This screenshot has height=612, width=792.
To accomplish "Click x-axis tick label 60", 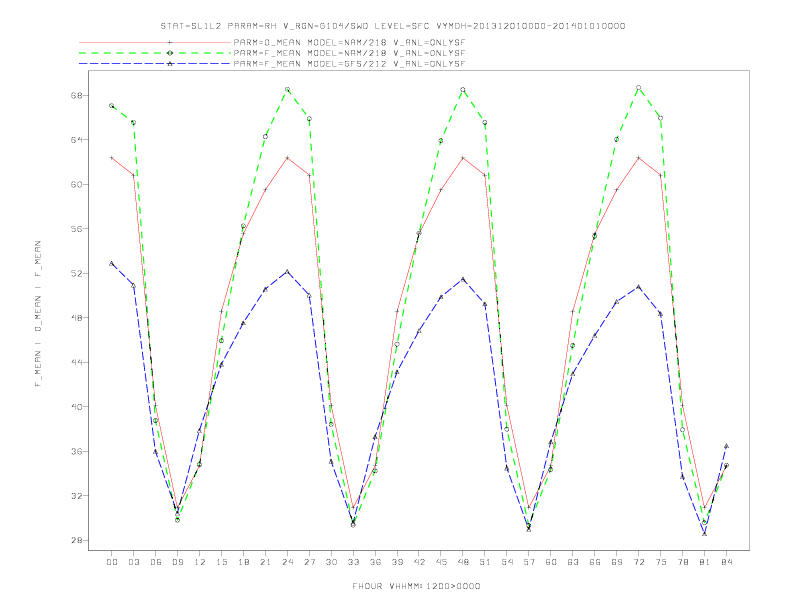I will coord(551,562).
